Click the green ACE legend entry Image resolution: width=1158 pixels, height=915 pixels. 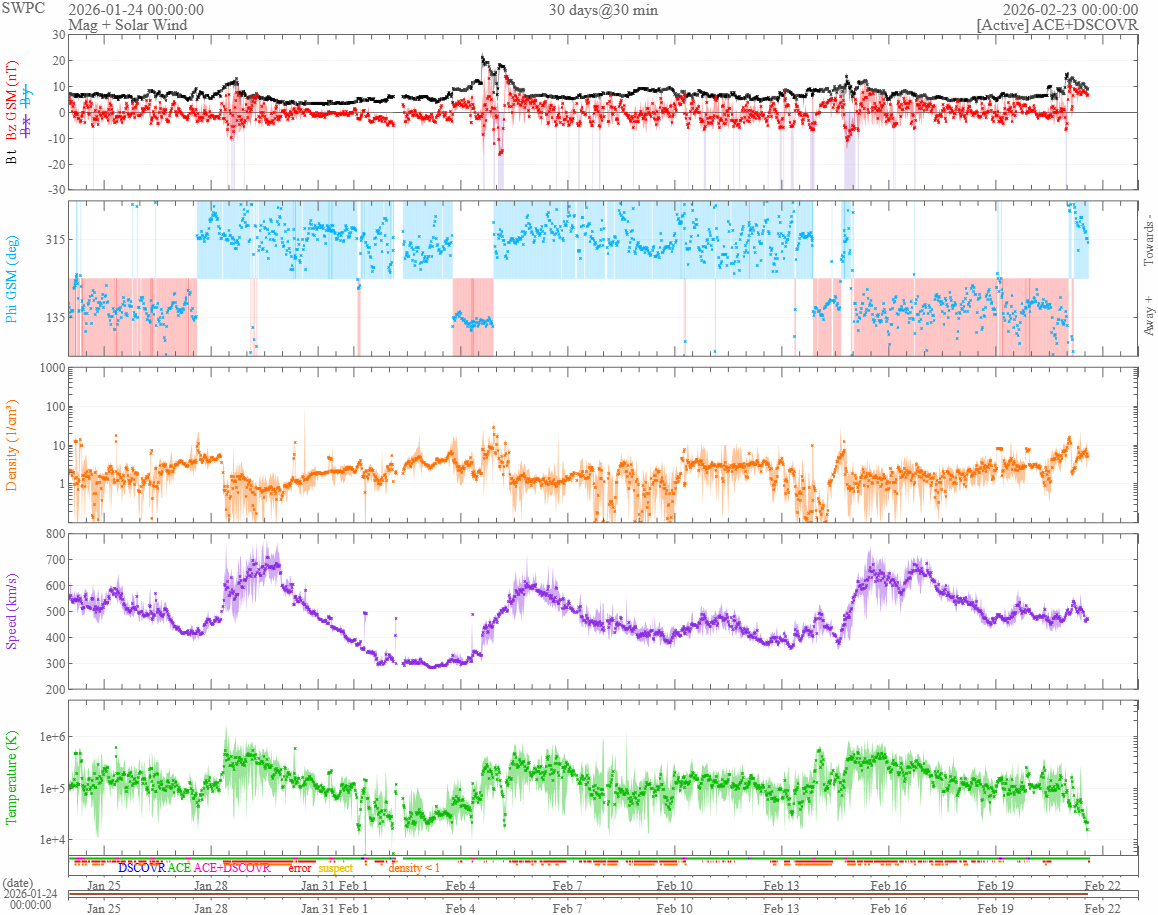pos(179,868)
